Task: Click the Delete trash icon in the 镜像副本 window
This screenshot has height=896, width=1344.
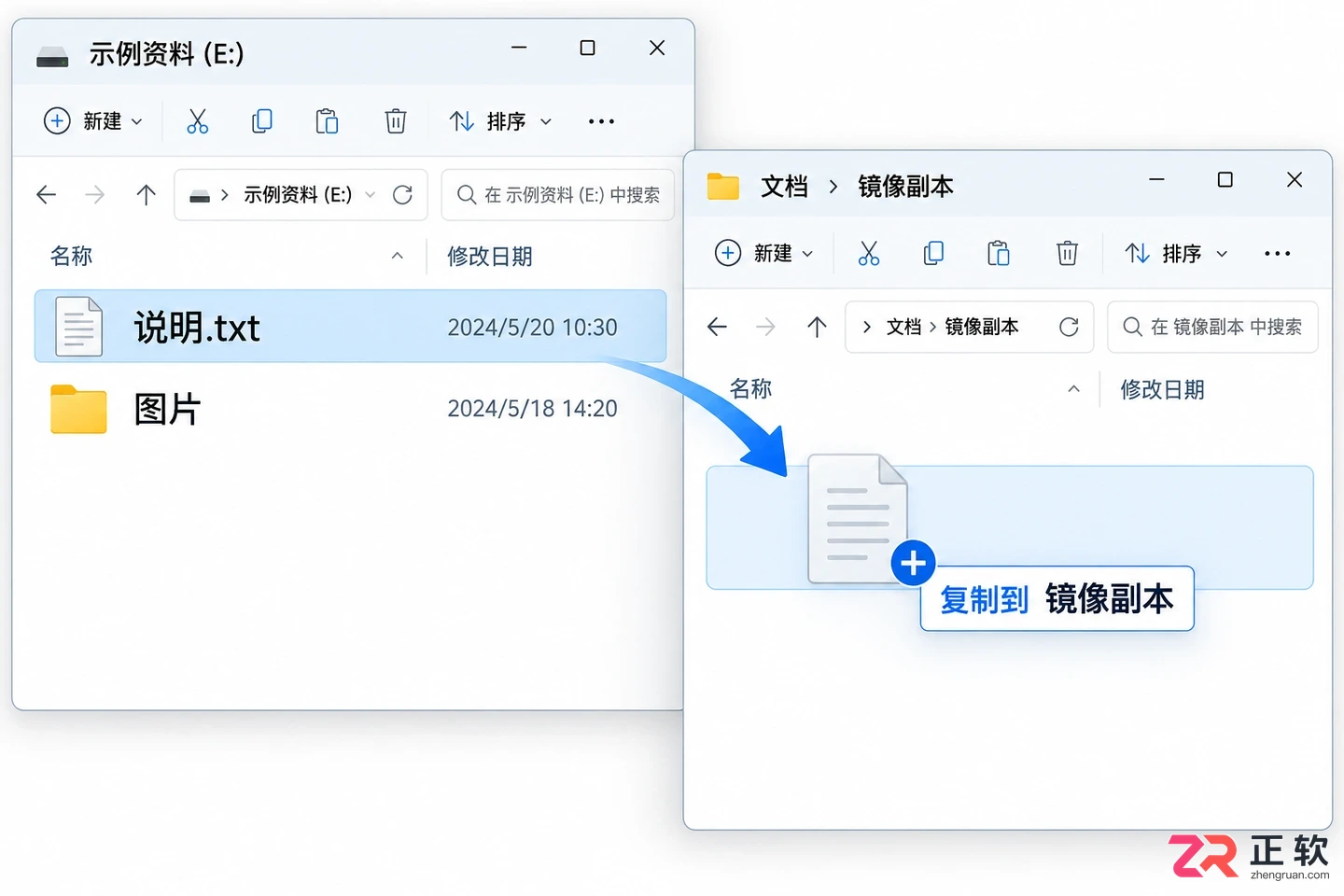Action: tap(1067, 253)
